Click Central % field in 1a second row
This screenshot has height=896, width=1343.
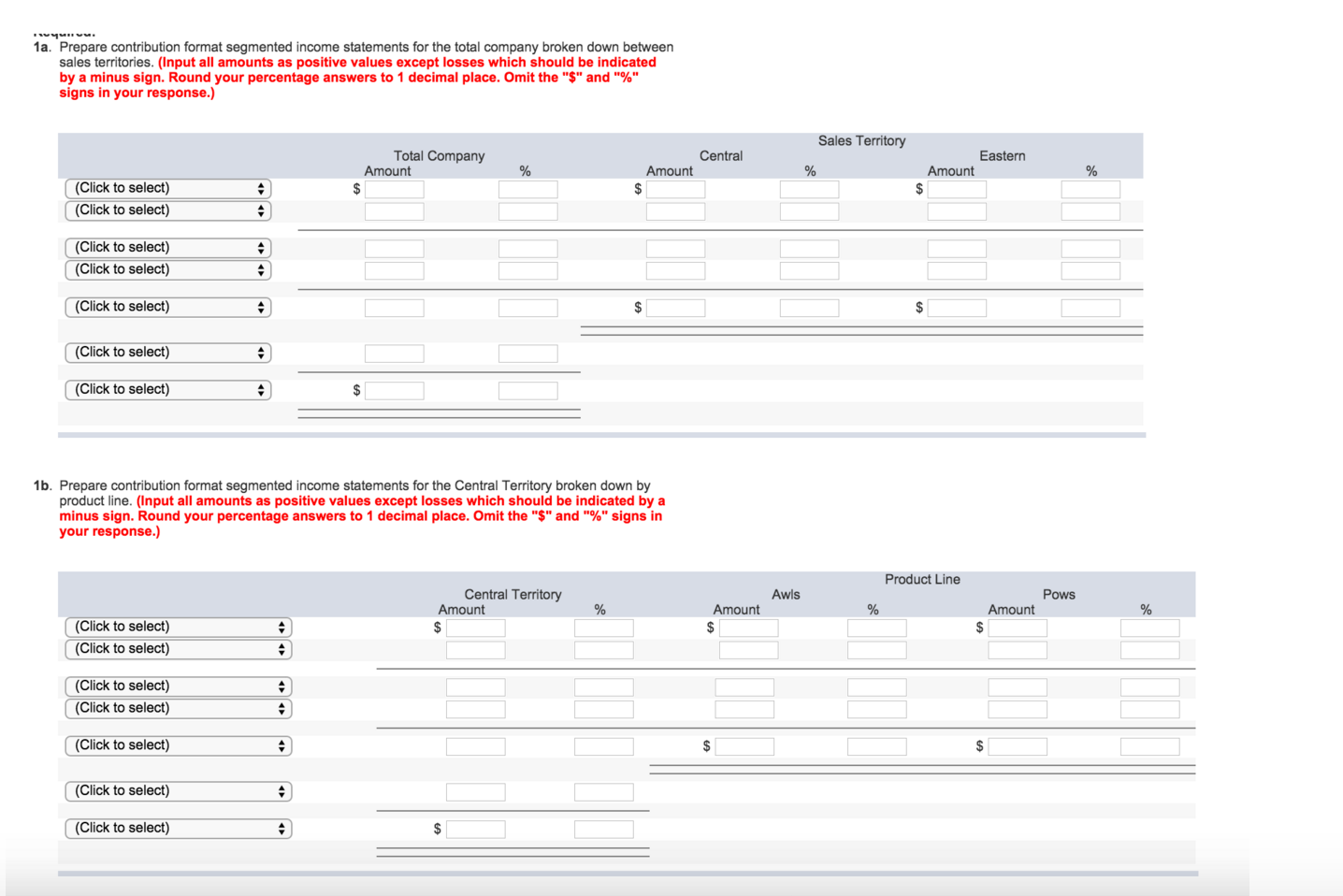tap(809, 211)
